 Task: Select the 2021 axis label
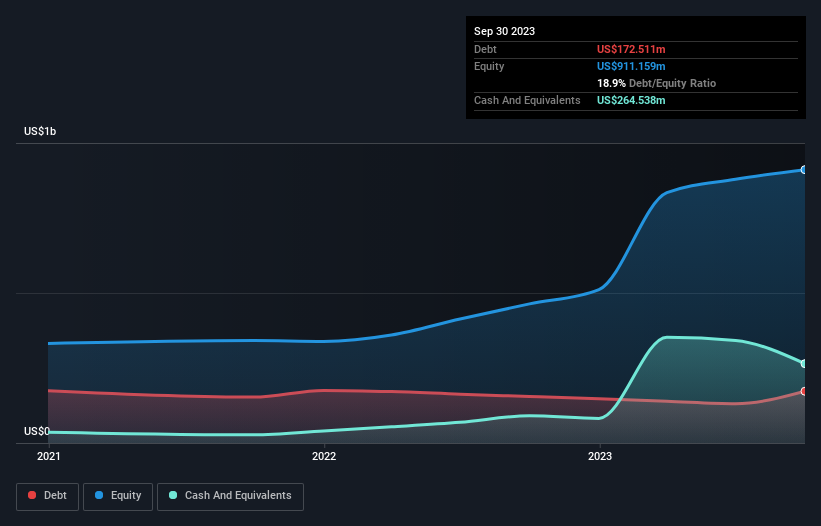[49, 456]
